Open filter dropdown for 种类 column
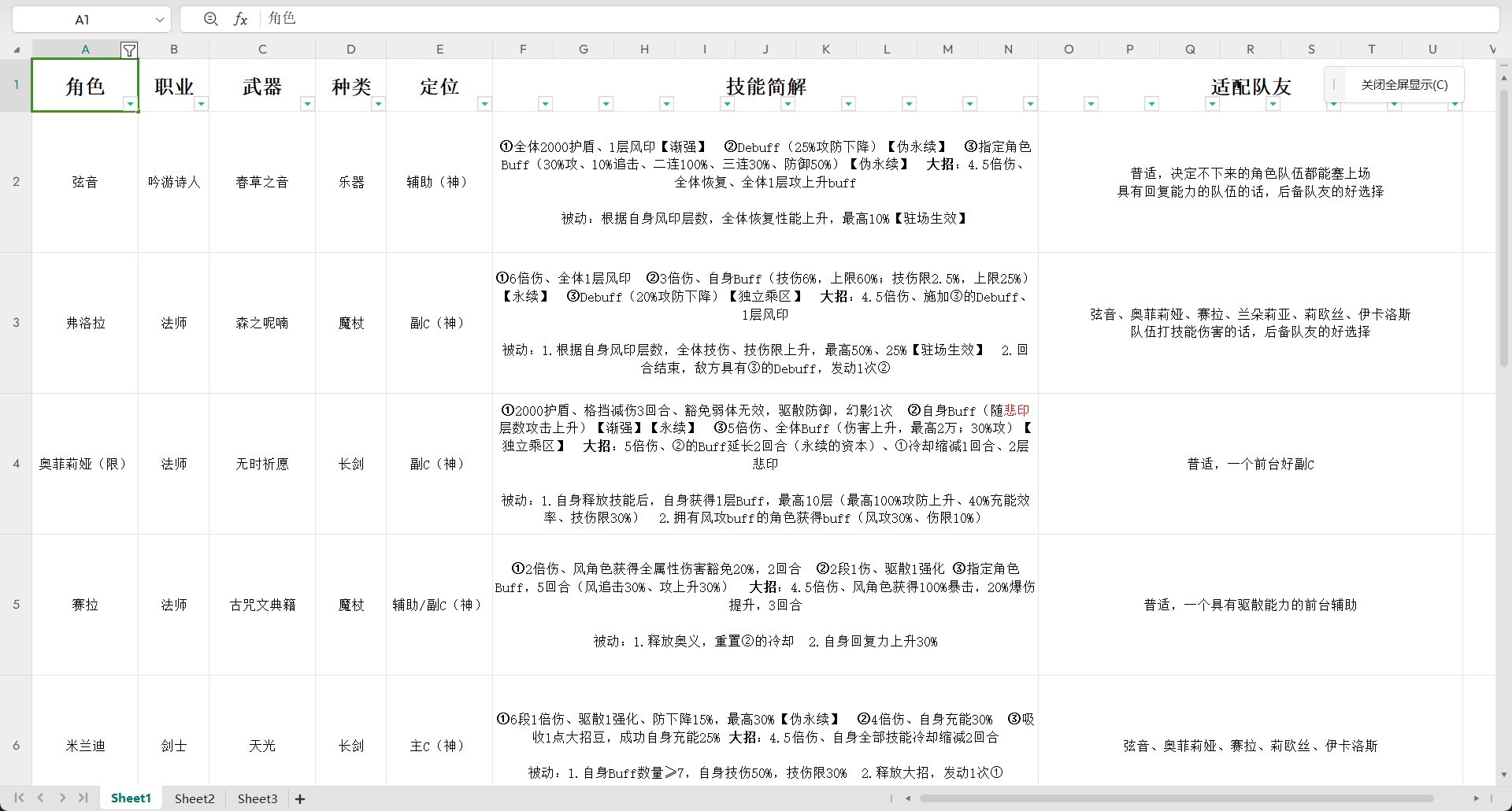The width and height of the screenshot is (1512, 811). point(378,104)
